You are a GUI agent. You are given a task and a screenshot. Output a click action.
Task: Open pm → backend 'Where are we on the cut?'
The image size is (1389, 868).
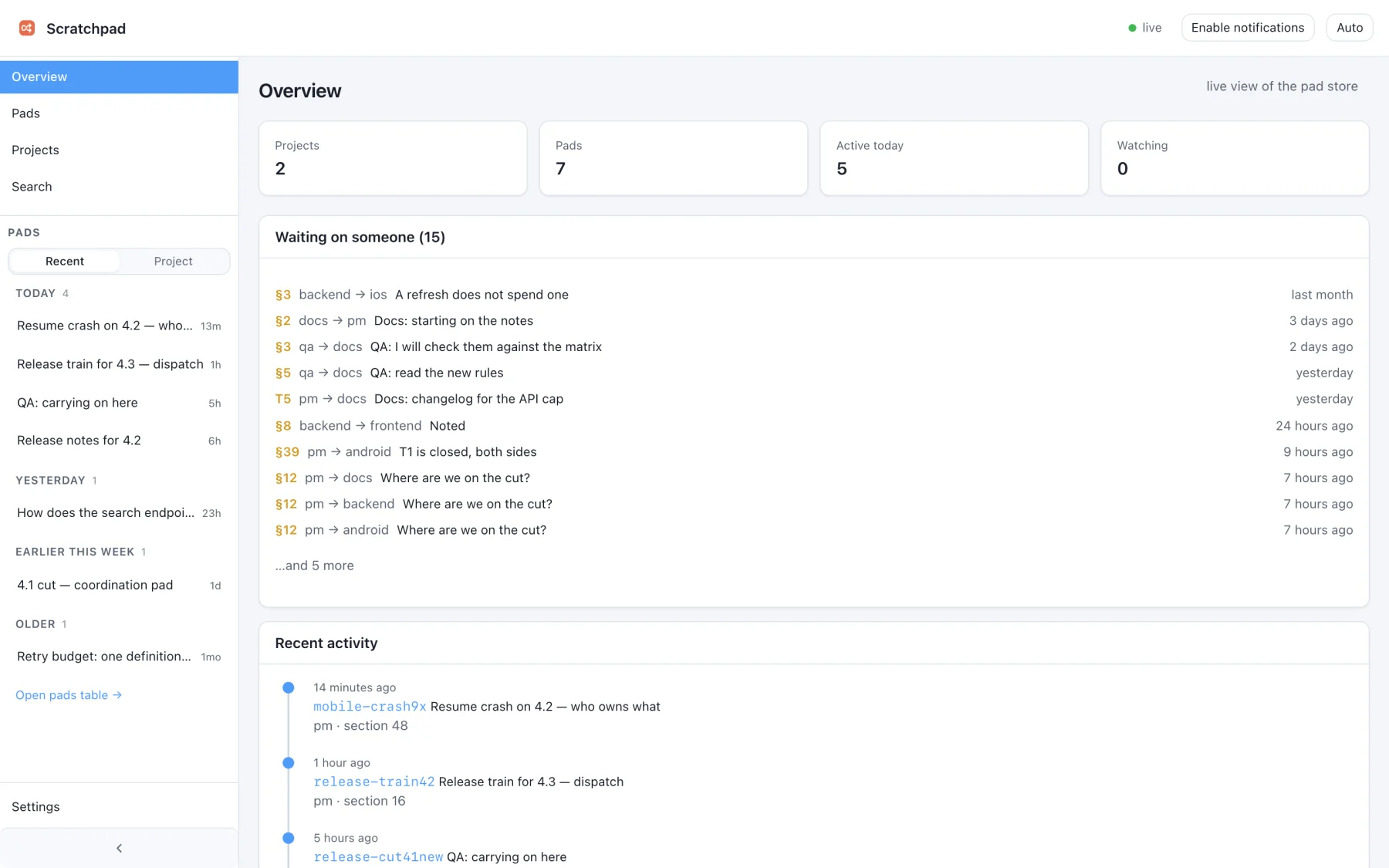pyautogui.click(x=814, y=505)
